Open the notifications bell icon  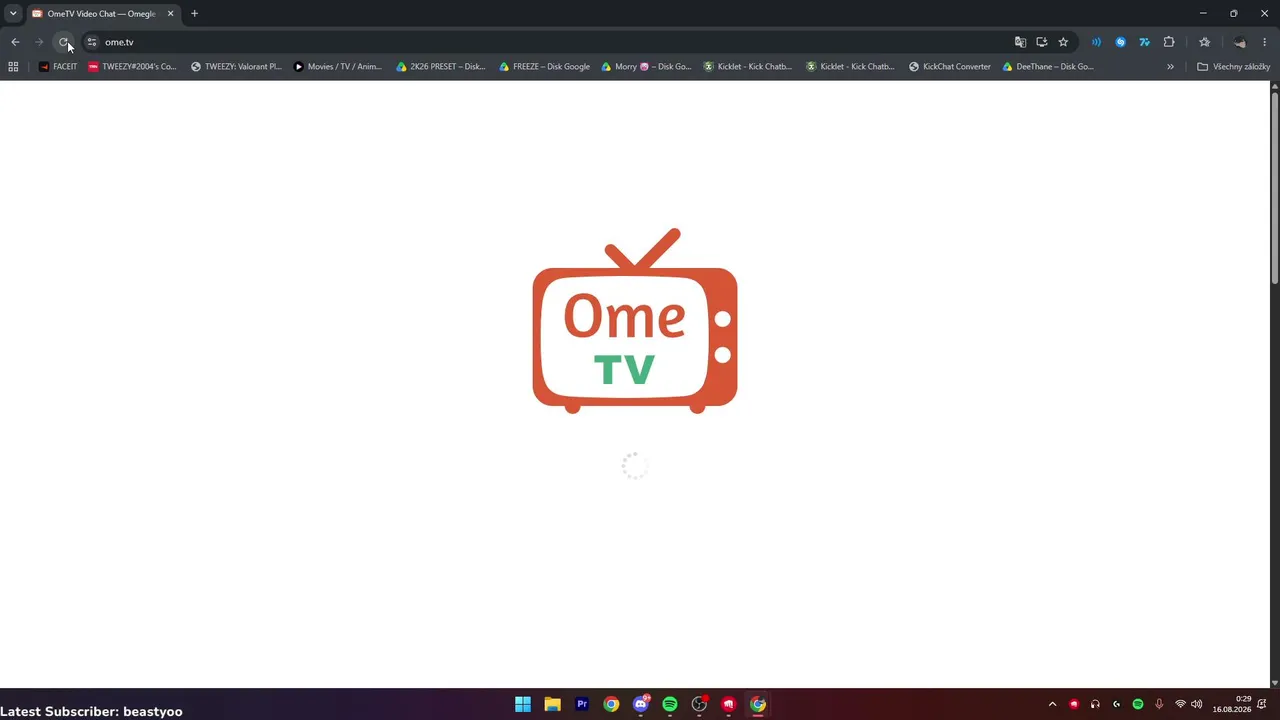coord(1262,704)
